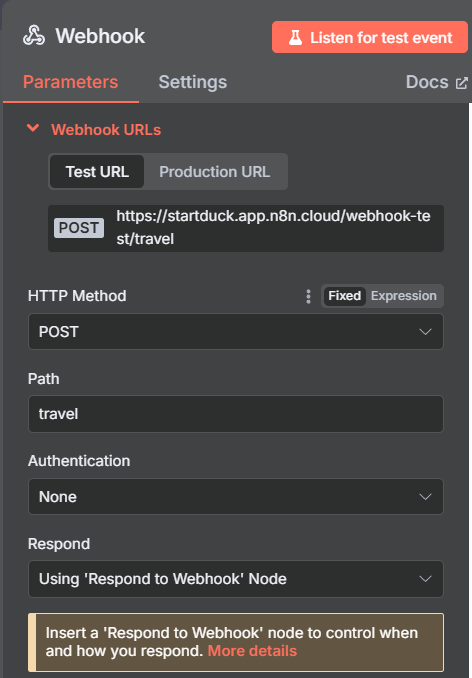
Task: Copy the webhook-test travel URL text
Action: pyautogui.click(x=273, y=227)
